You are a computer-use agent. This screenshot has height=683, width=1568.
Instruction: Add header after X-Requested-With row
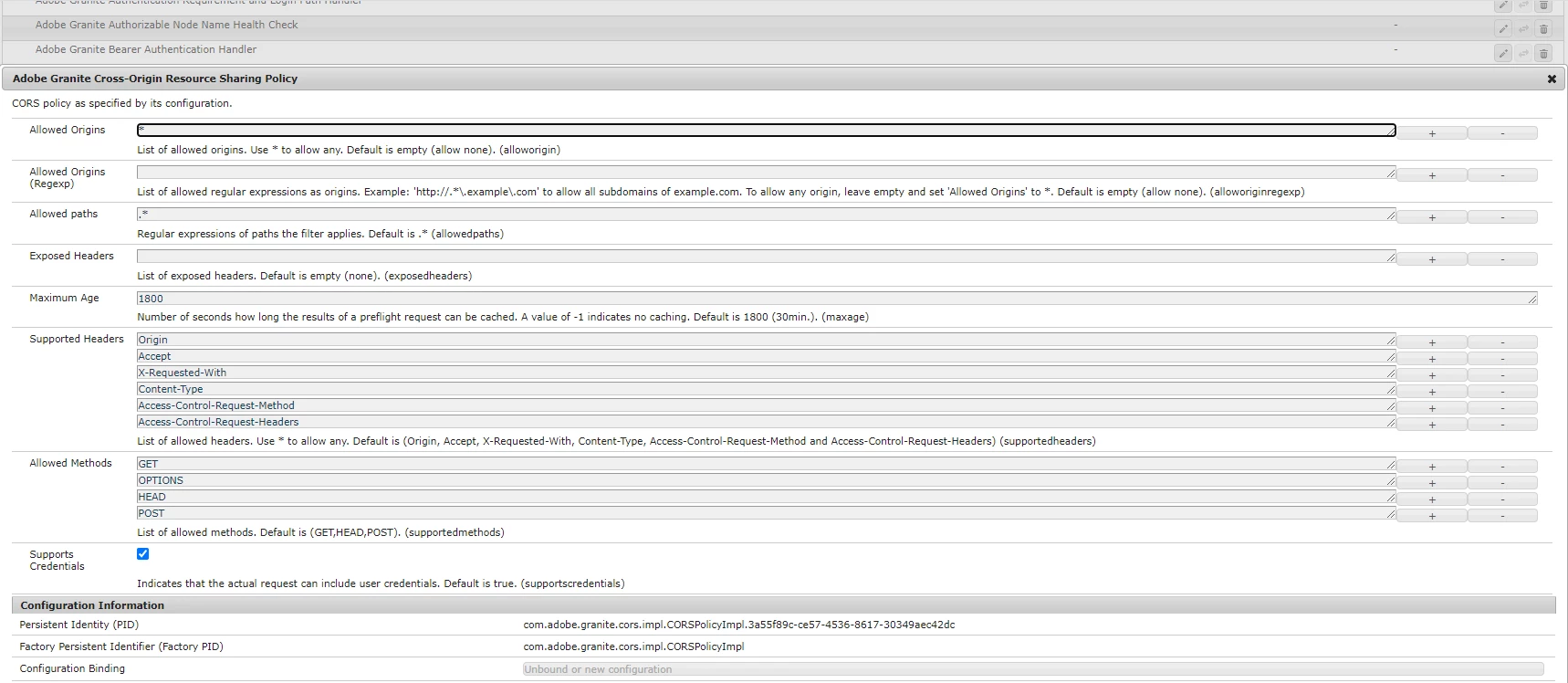pyautogui.click(x=1432, y=375)
